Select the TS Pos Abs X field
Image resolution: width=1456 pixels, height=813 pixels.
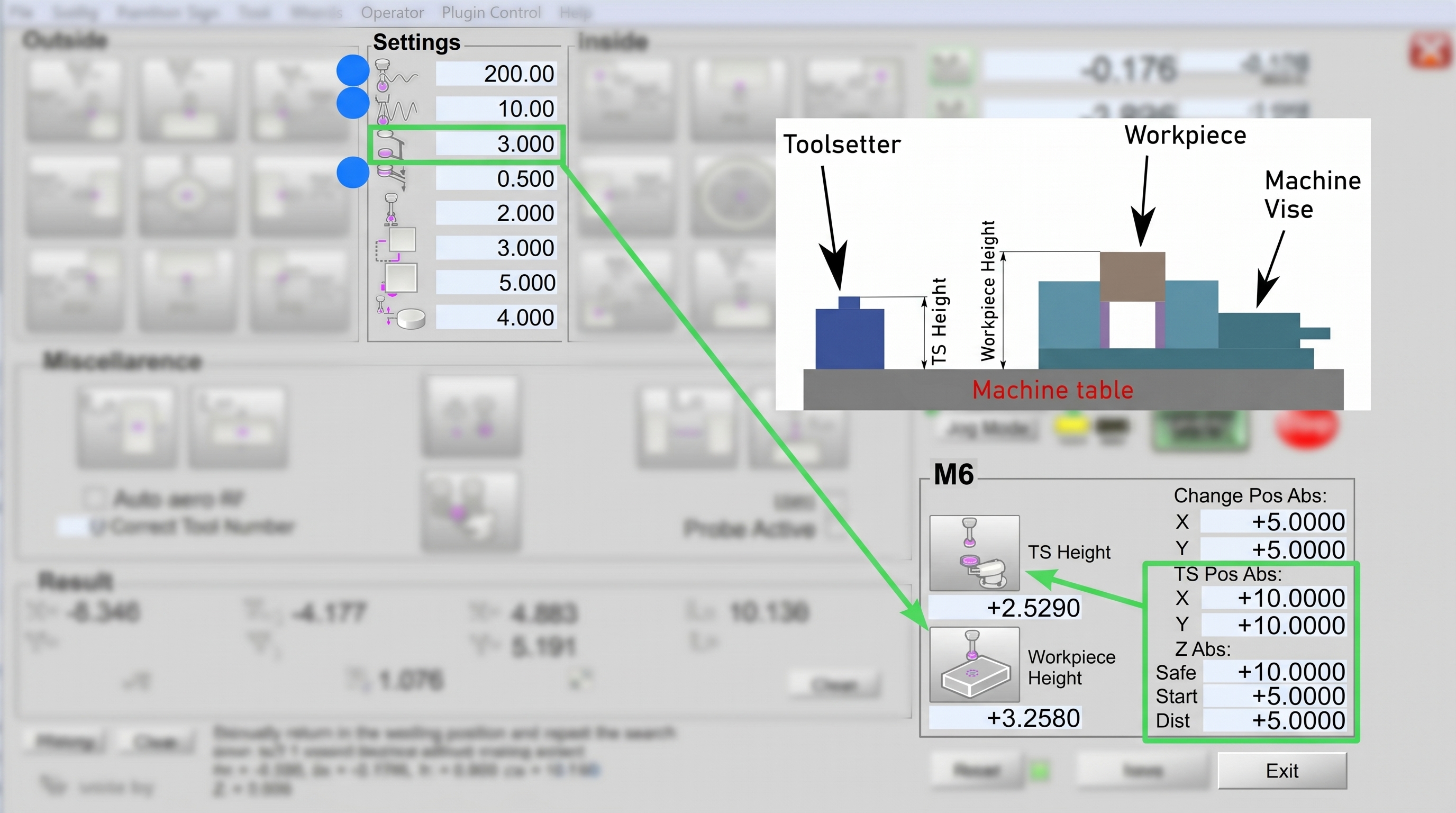(1273, 598)
